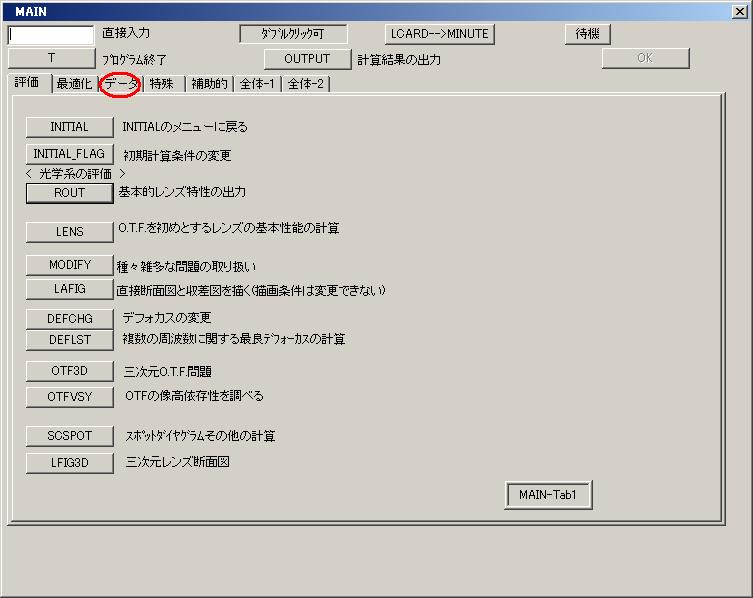Select the 全体-1 tab
753x598 pixels.
tap(257, 84)
